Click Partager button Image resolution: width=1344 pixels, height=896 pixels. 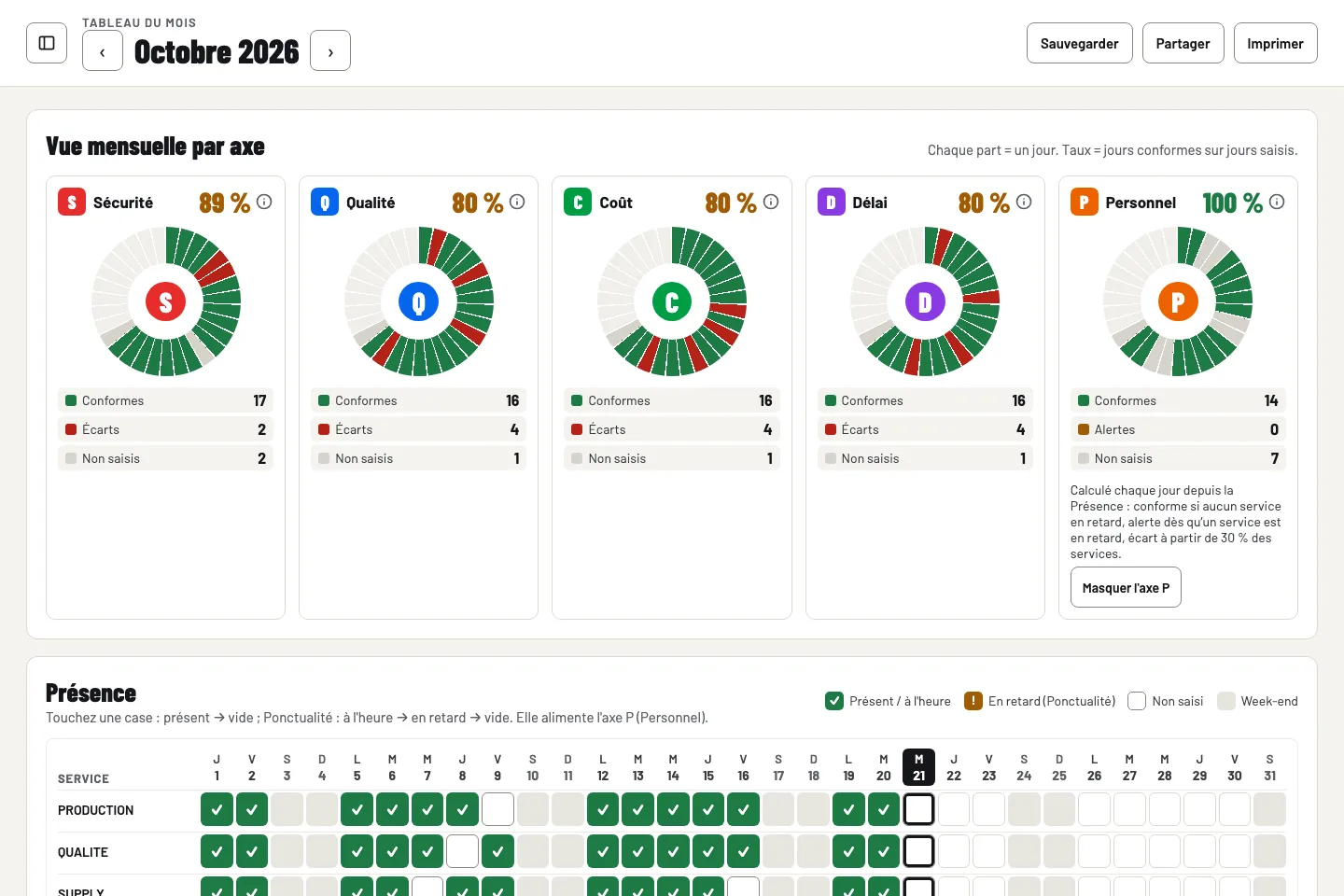click(1183, 43)
